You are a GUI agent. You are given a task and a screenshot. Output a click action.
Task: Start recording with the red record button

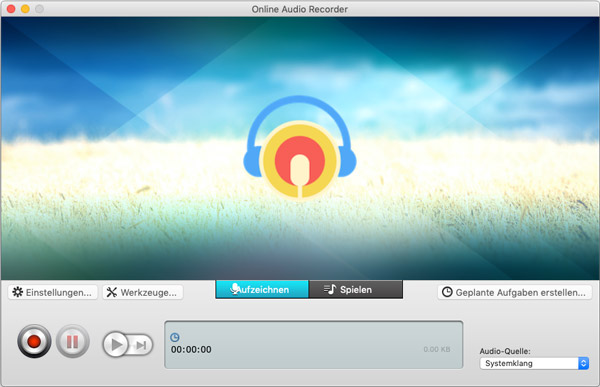(x=34, y=341)
